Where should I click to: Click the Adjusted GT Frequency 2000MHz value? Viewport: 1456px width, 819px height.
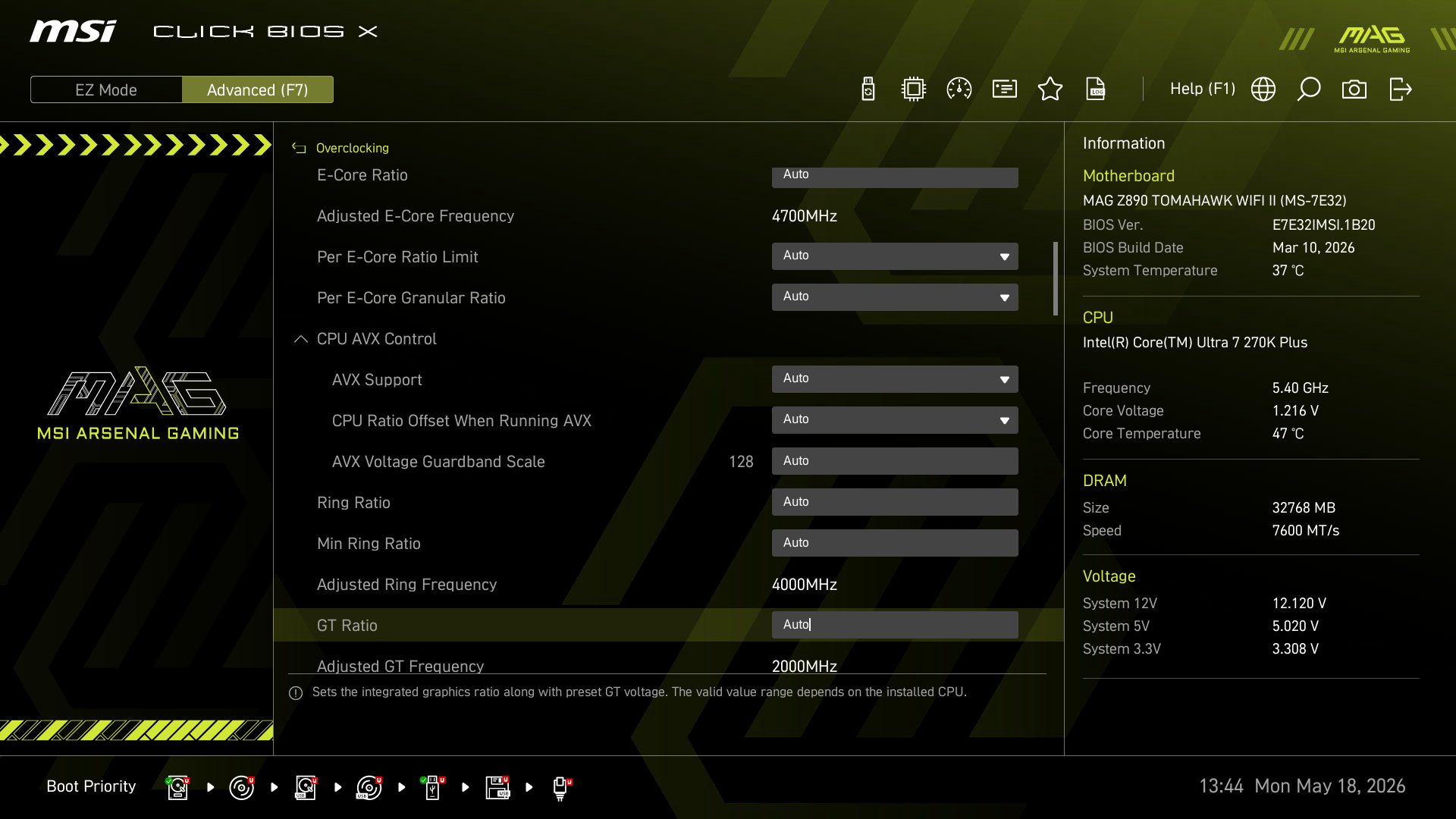[x=805, y=666]
